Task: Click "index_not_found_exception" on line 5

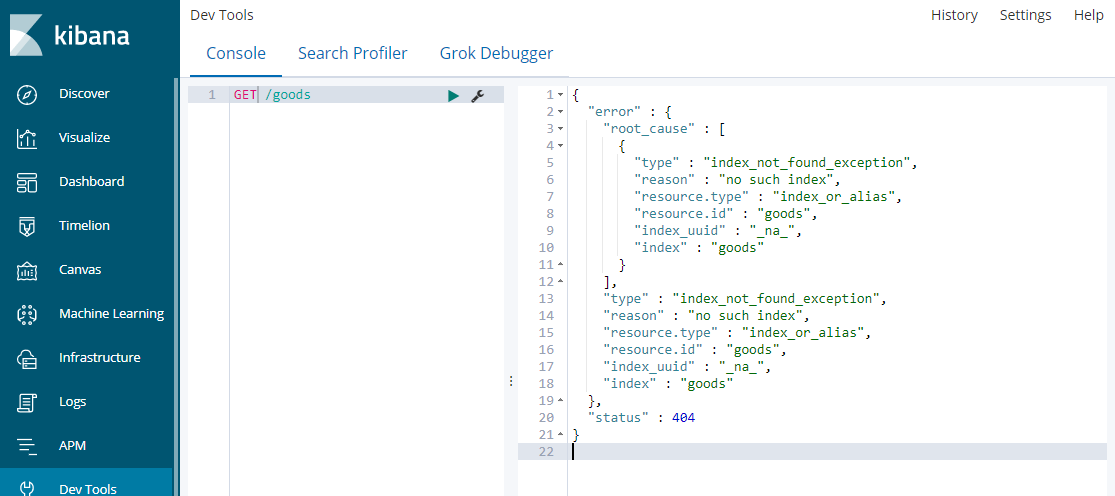Action: pyautogui.click(x=806, y=163)
